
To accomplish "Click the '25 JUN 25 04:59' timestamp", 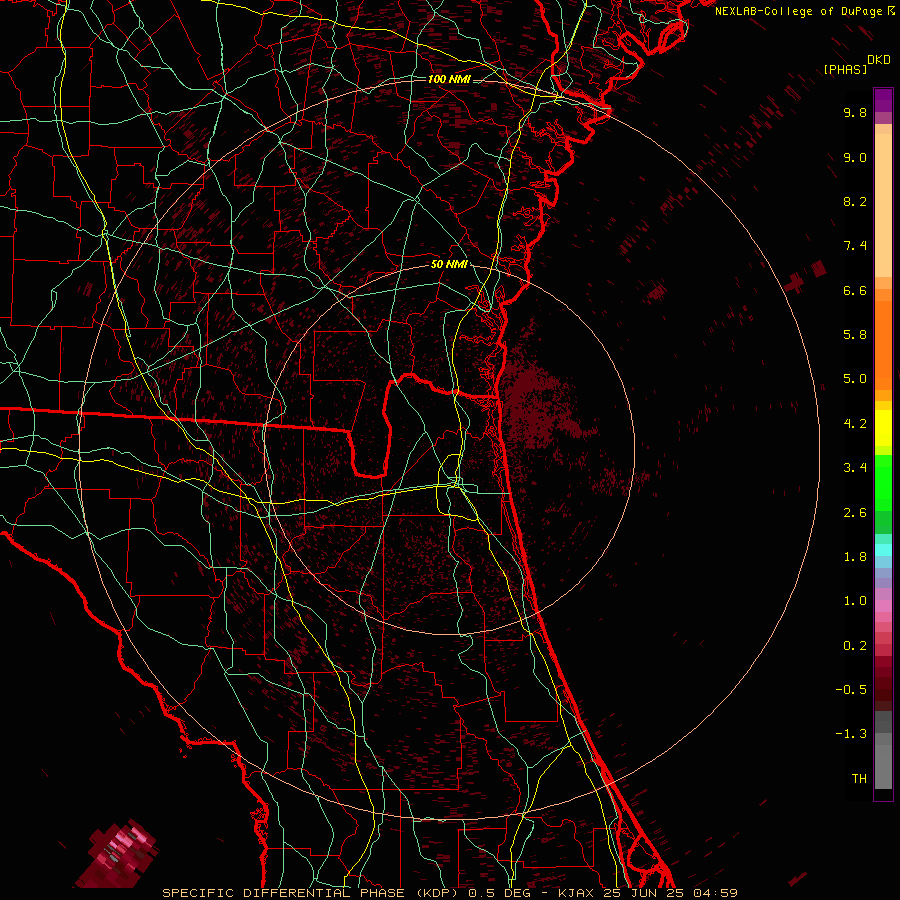I will [x=670, y=893].
